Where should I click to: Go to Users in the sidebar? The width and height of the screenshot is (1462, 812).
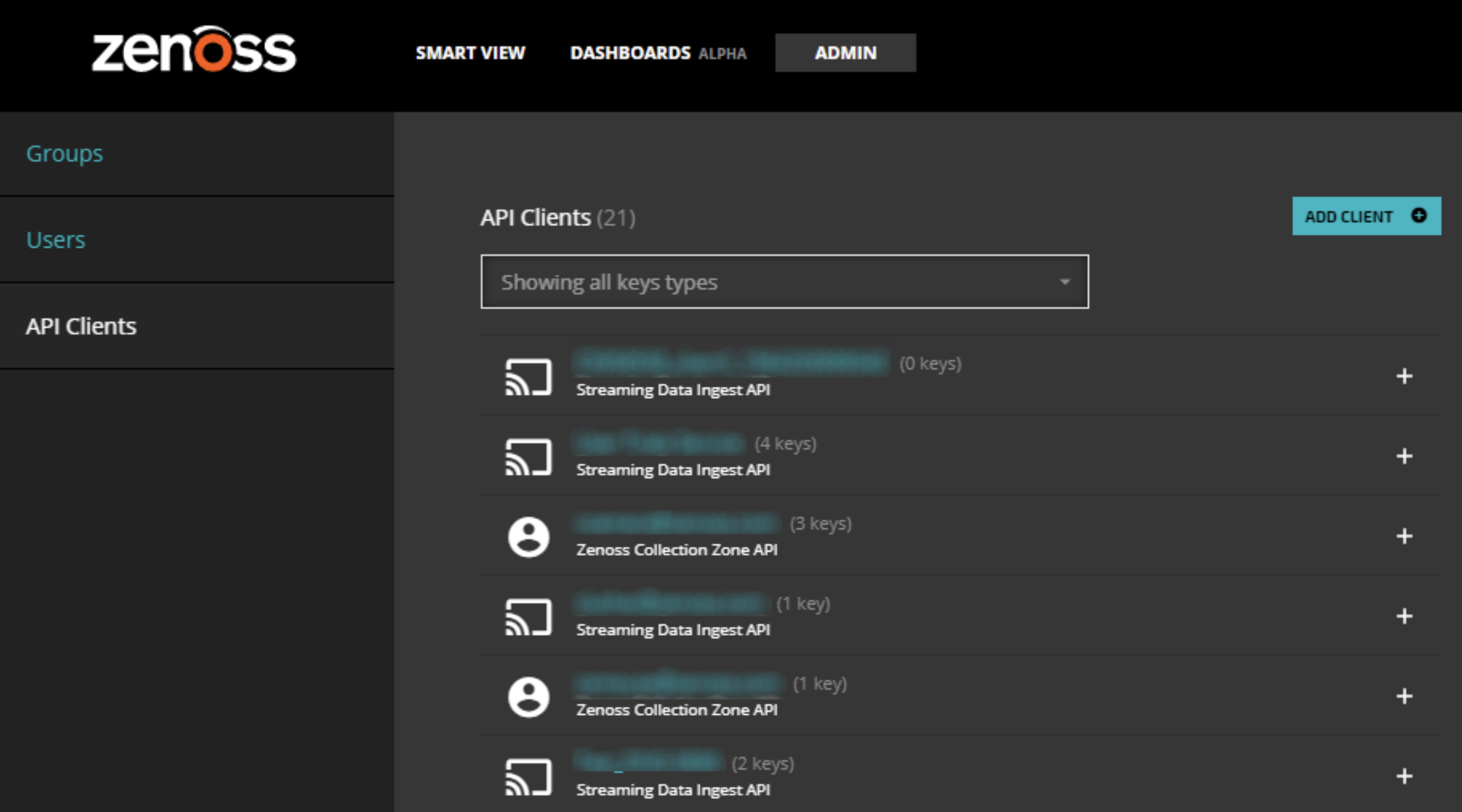[55, 240]
